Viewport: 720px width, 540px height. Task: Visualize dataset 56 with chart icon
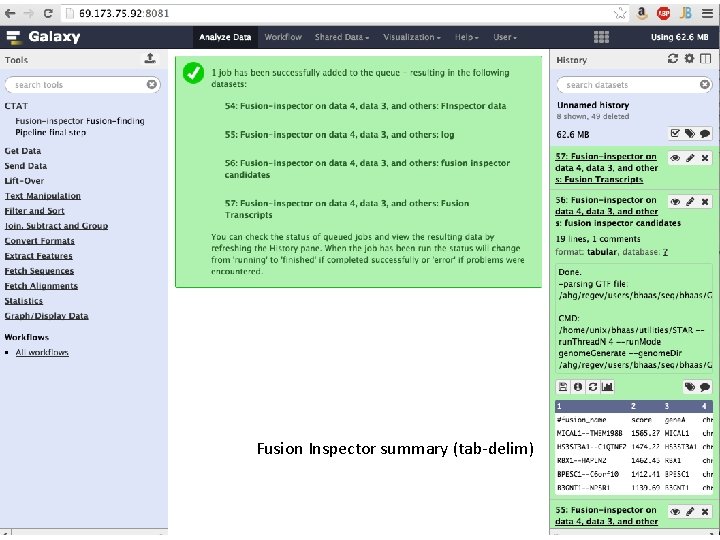(608, 387)
